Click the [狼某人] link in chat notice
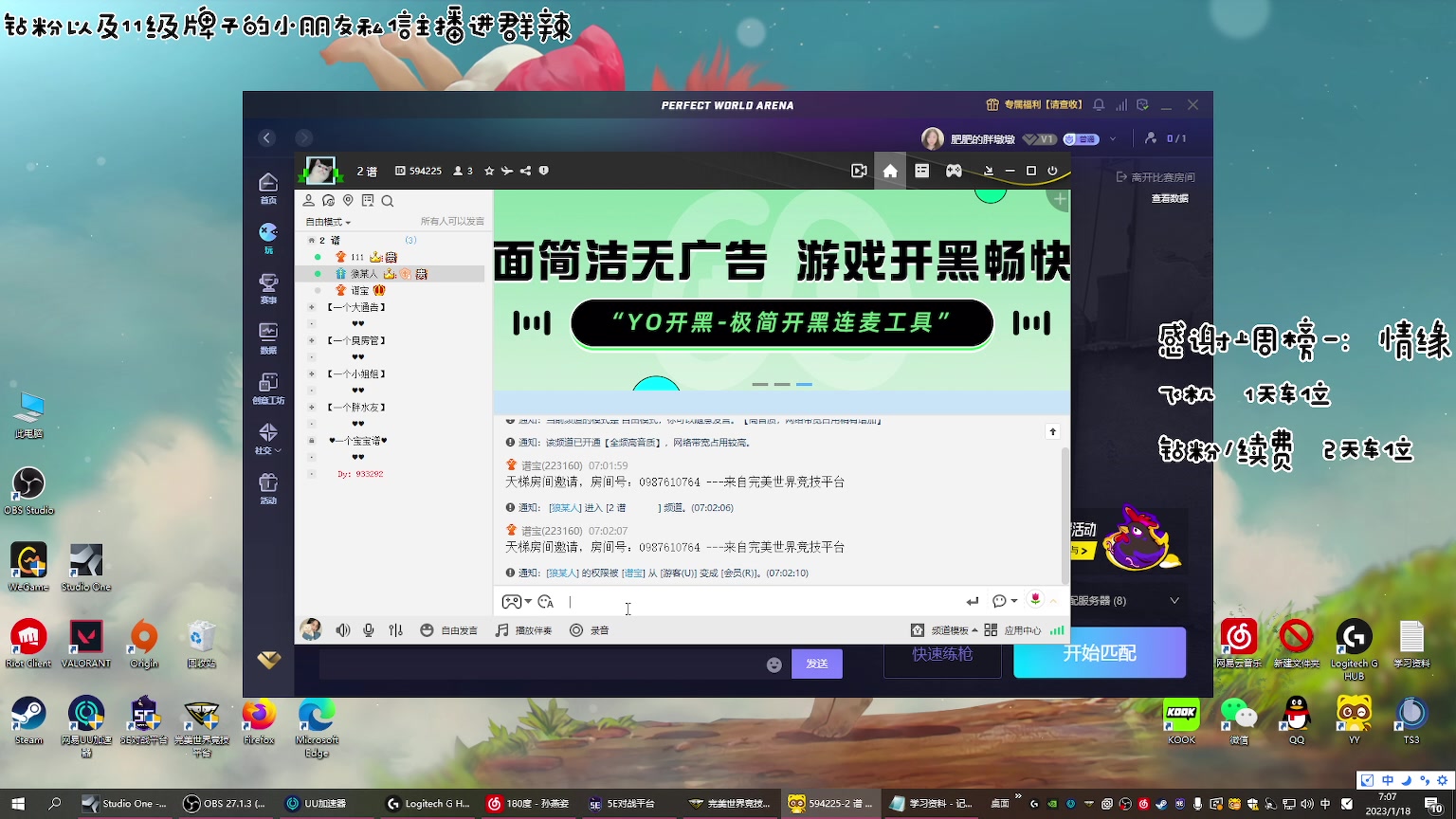 coord(565,508)
